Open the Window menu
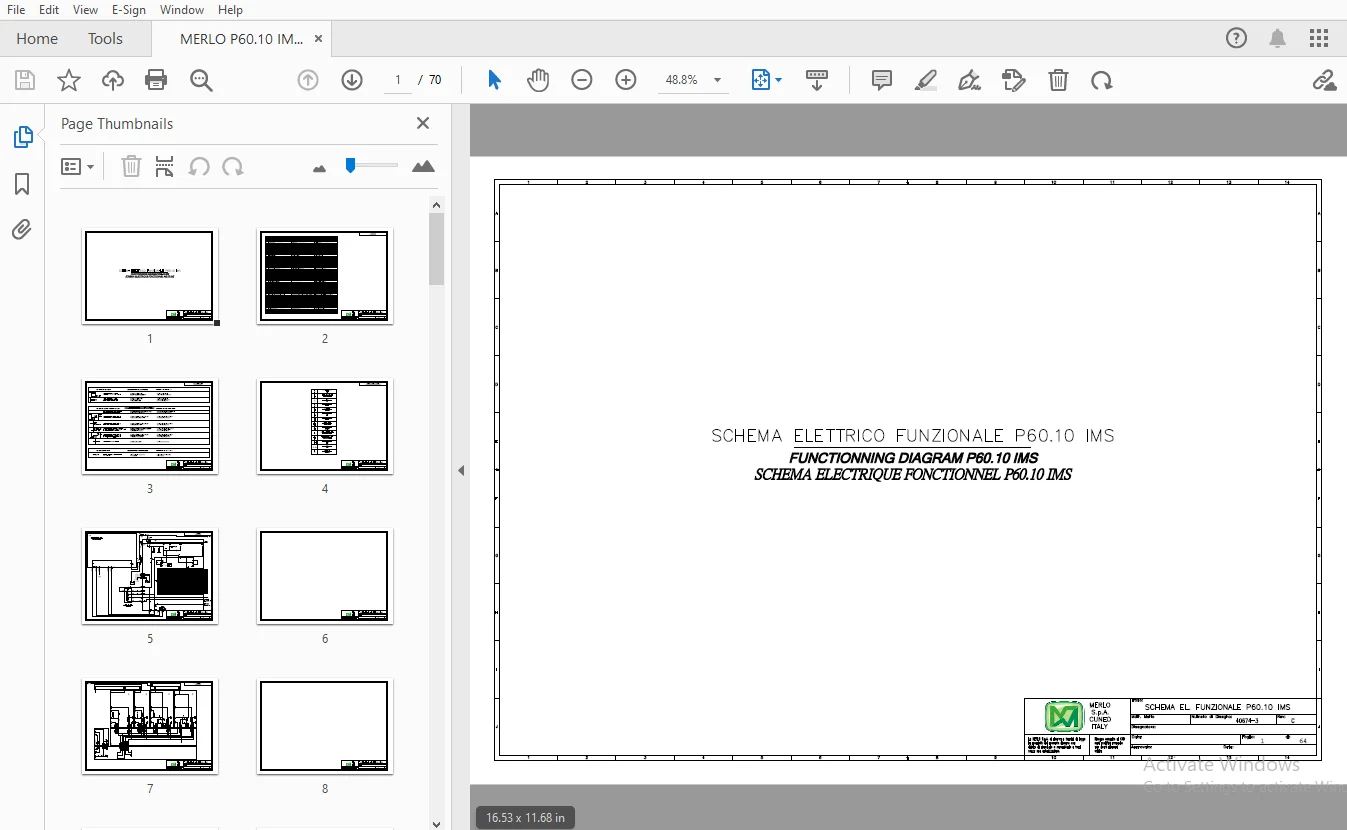The height and width of the screenshot is (830, 1347). [182, 10]
